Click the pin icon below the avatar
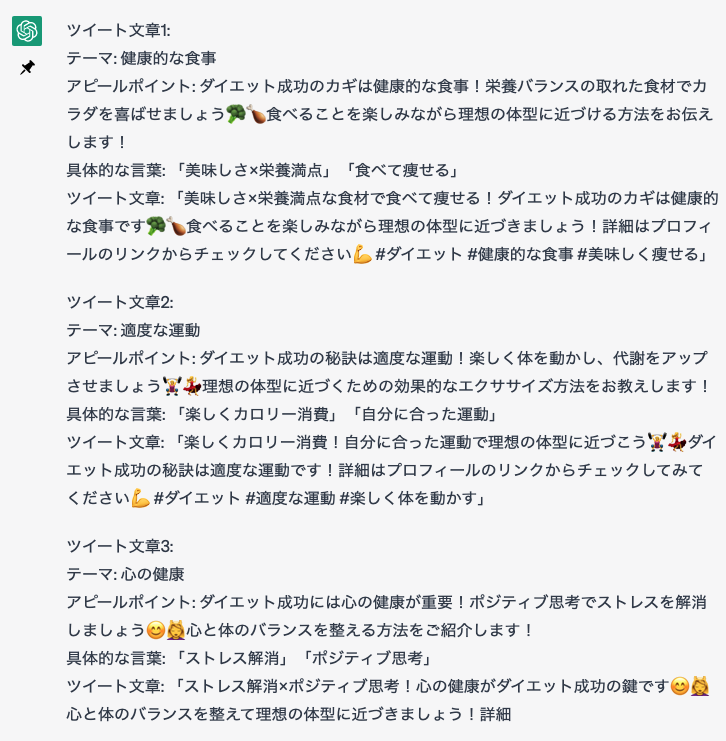 (x=27, y=68)
